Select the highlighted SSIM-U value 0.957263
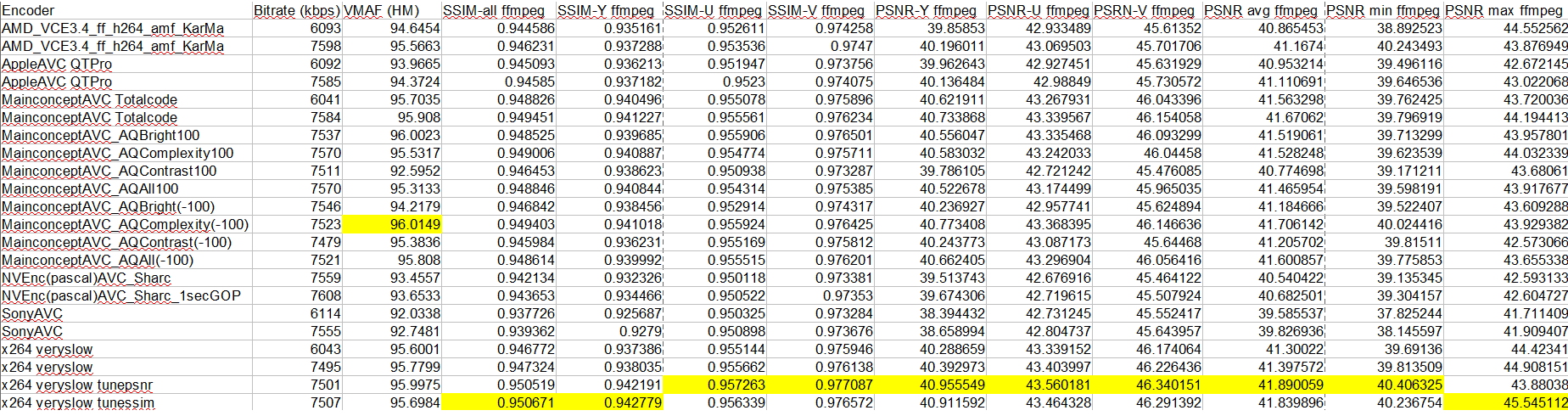Viewport: 1568px width, 416px height. (x=714, y=385)
